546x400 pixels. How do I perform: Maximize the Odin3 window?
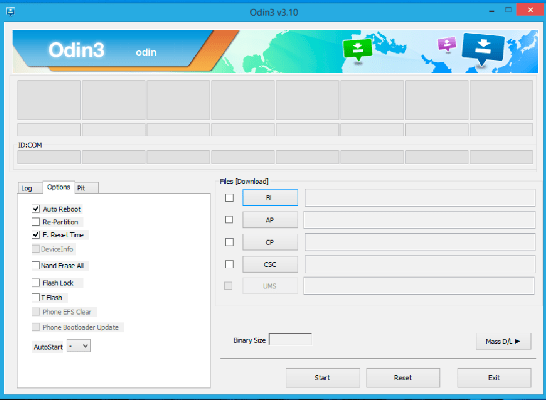pyautogui.click(x=508, y=10)
